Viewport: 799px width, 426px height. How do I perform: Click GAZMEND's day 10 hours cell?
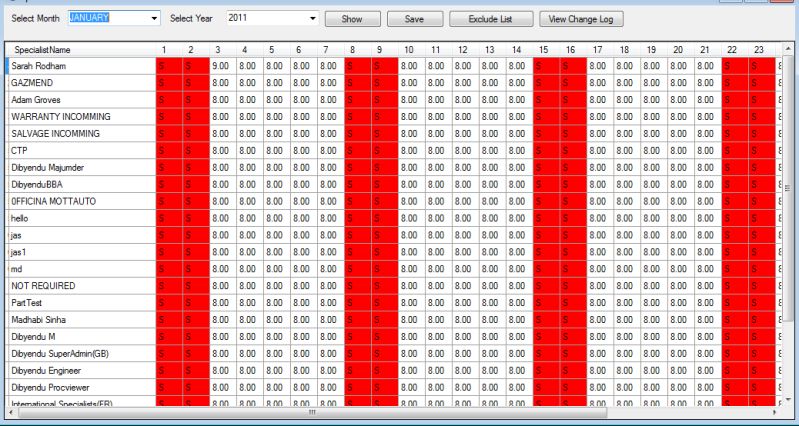411,83
